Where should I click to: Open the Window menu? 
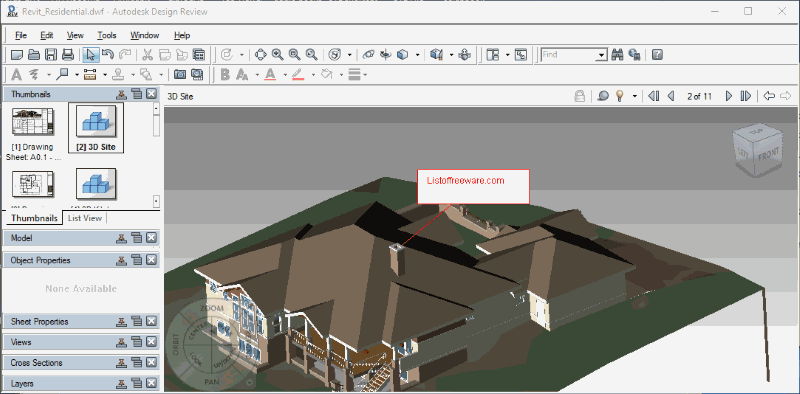click(144, 35)
